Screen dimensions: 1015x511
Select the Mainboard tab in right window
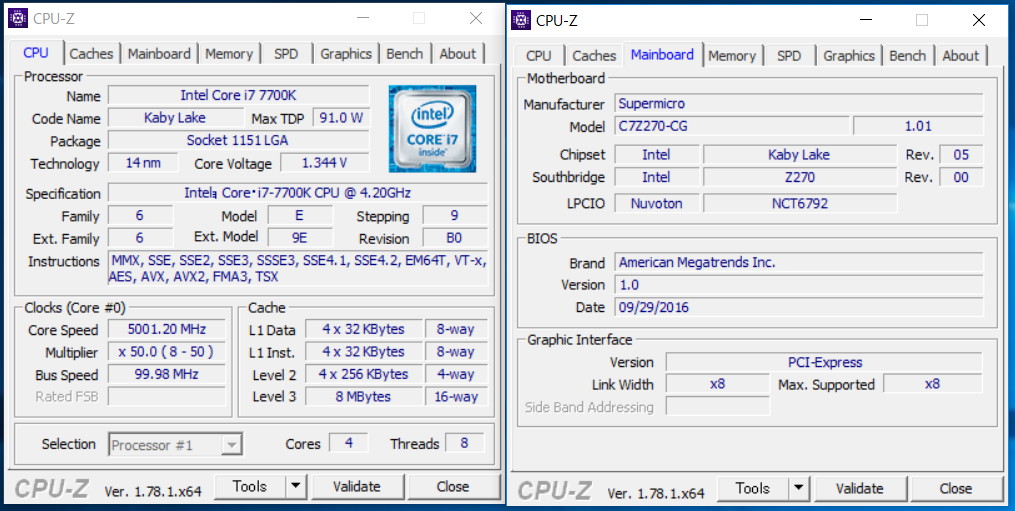pos(662,54)
